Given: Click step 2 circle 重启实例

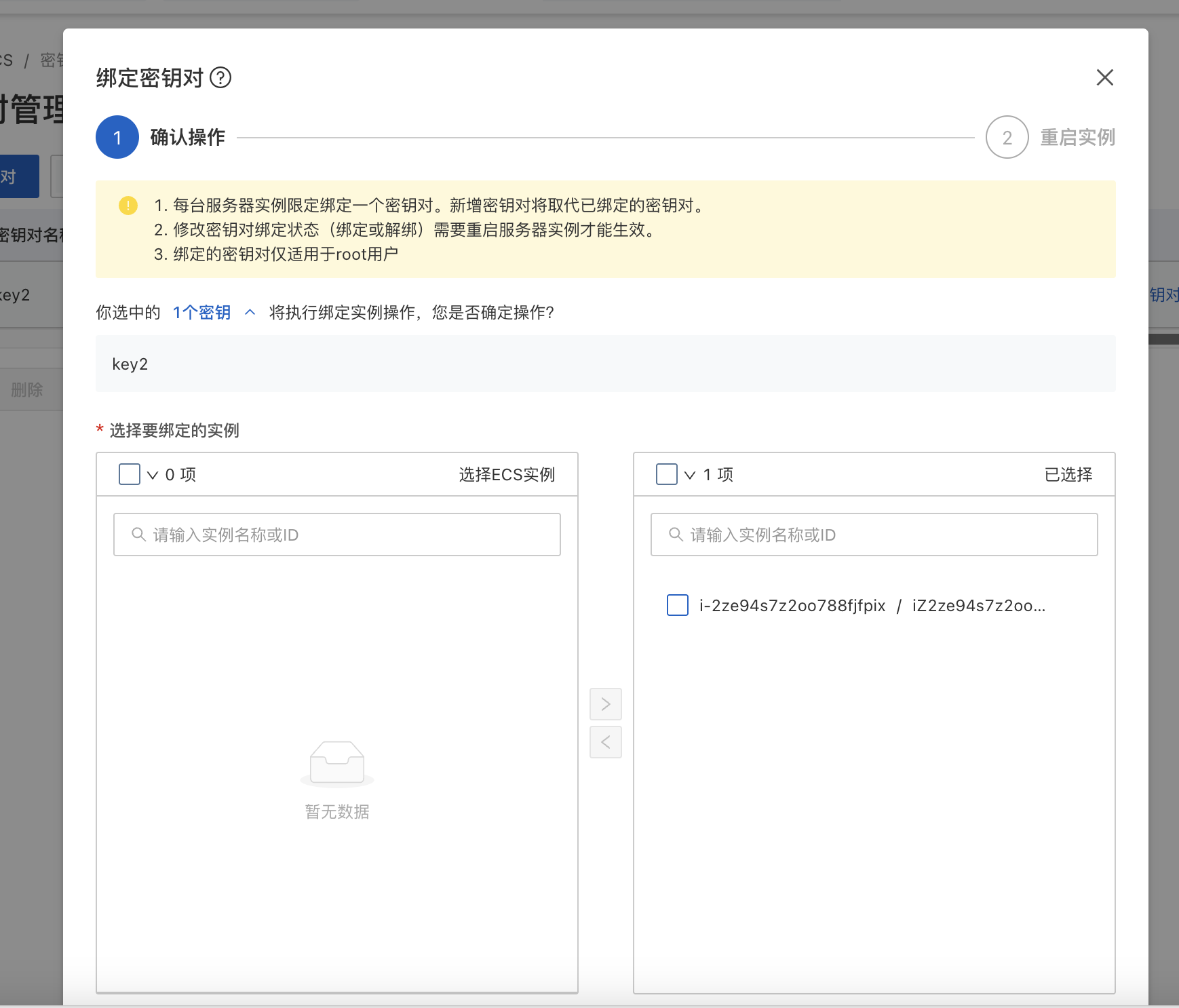Looking at the screenshot, I should coord(1007,137).
